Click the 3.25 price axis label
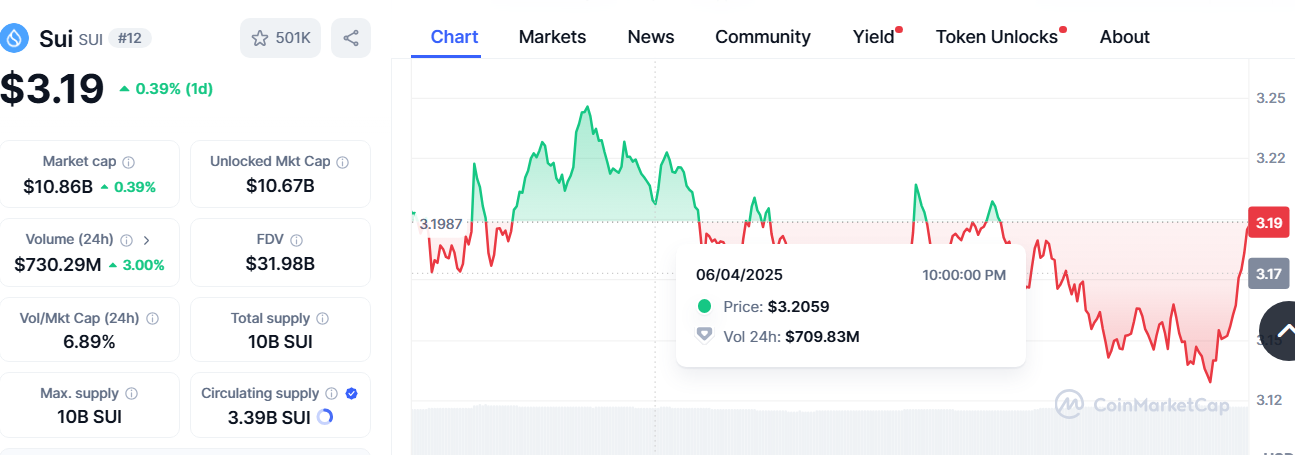This screenshot has height=455, width=1295. coord(1270,98)
